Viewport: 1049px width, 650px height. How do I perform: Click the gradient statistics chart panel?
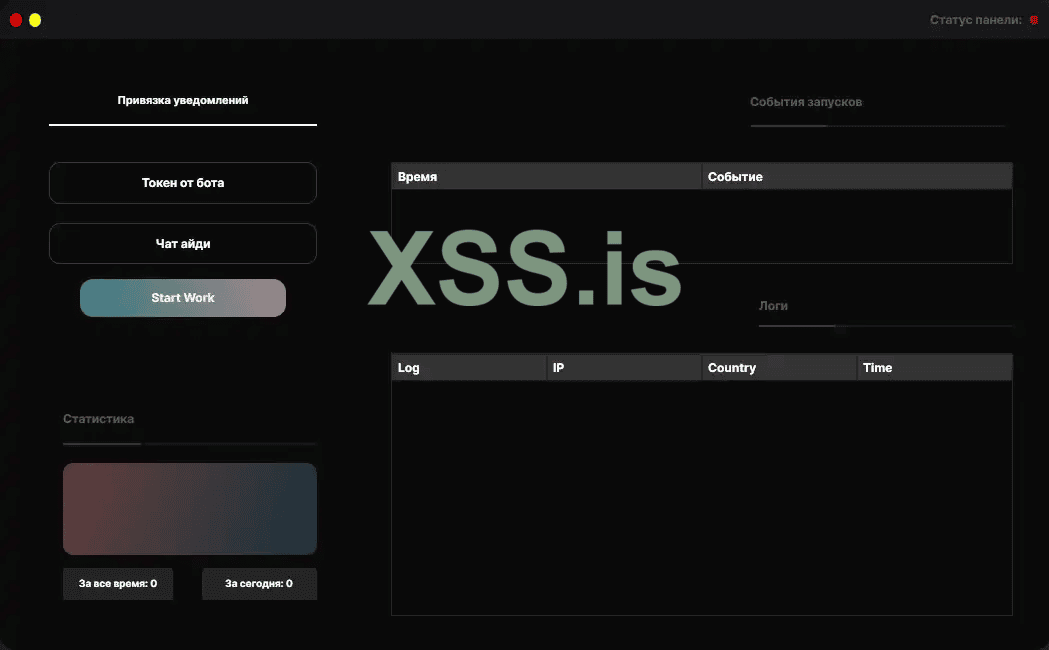190,509
